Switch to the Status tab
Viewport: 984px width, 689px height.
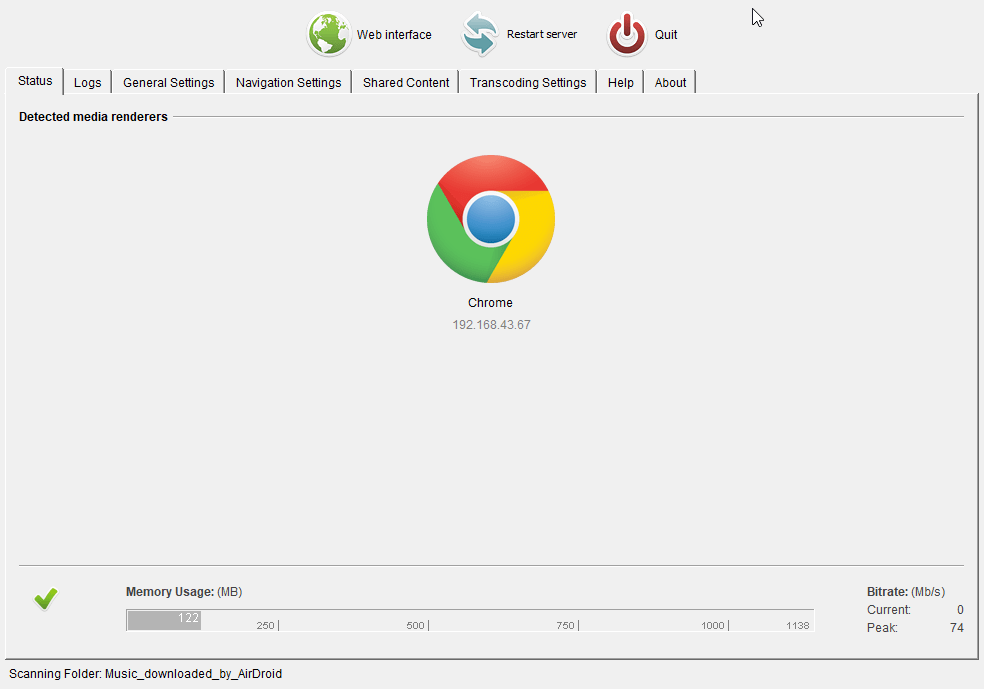click(x=35, y=81)
